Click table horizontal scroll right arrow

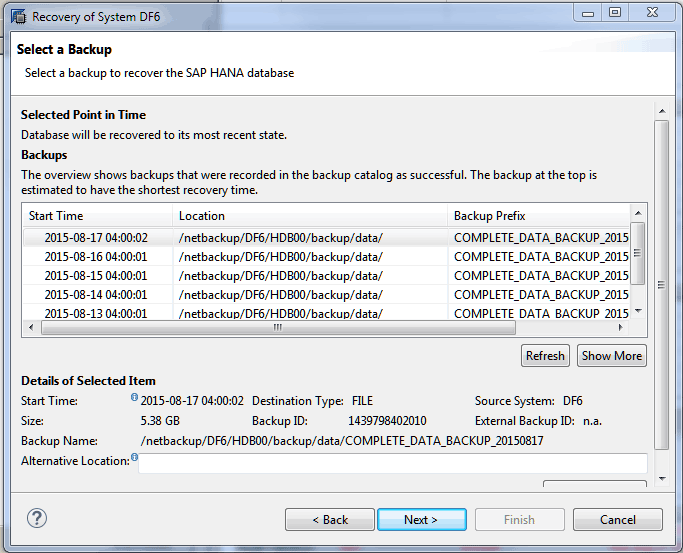621,327
